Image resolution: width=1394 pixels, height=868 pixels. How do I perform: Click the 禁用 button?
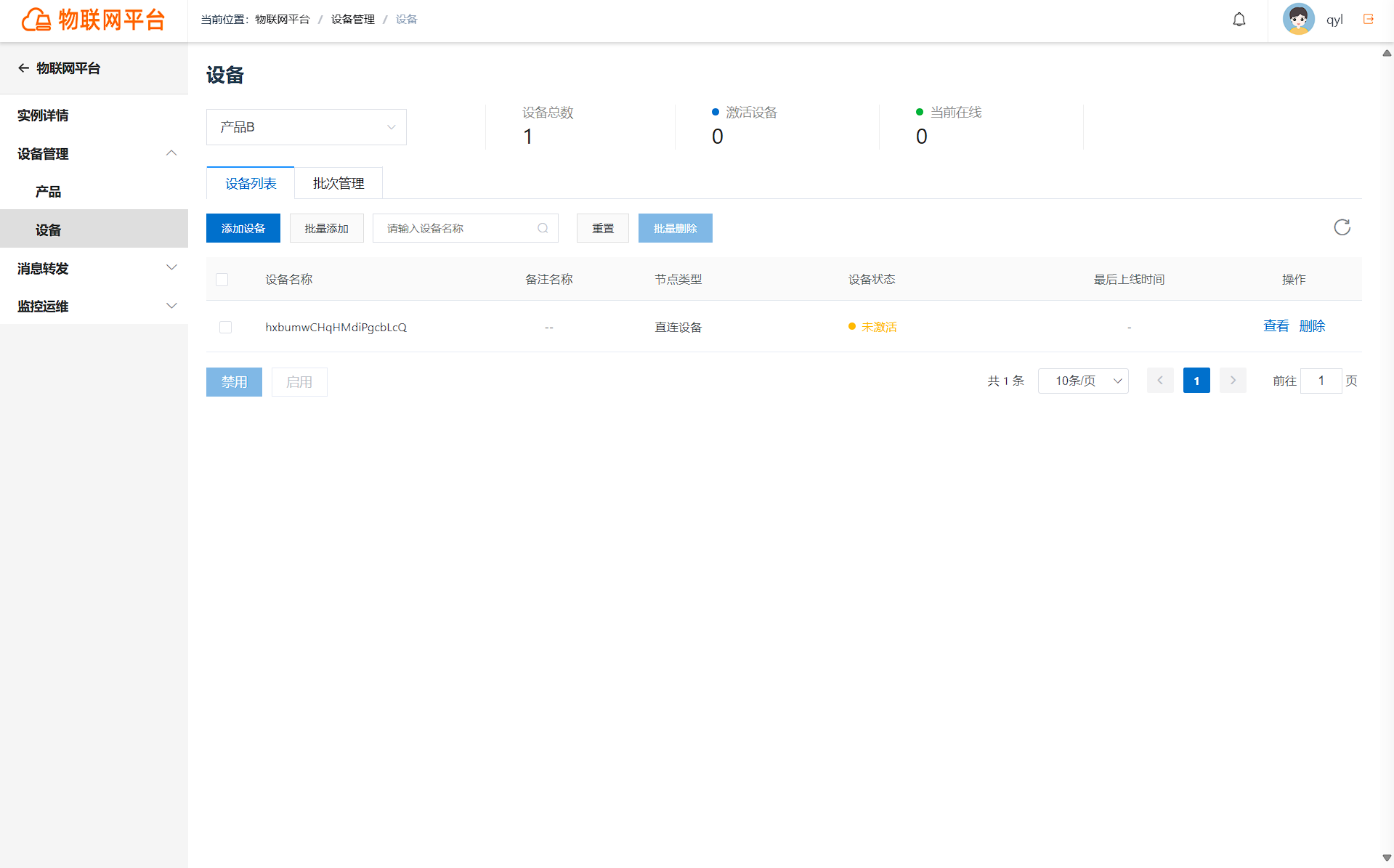[x=234, y=382]
